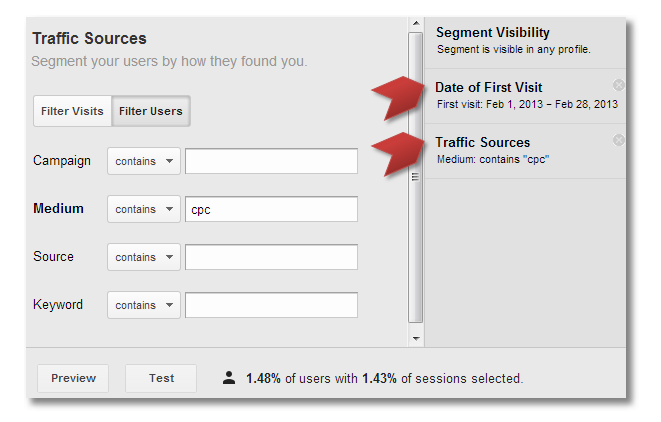Open Source contains dropdown
Viewport: 661px width, 422px height.
pos(144,257)
